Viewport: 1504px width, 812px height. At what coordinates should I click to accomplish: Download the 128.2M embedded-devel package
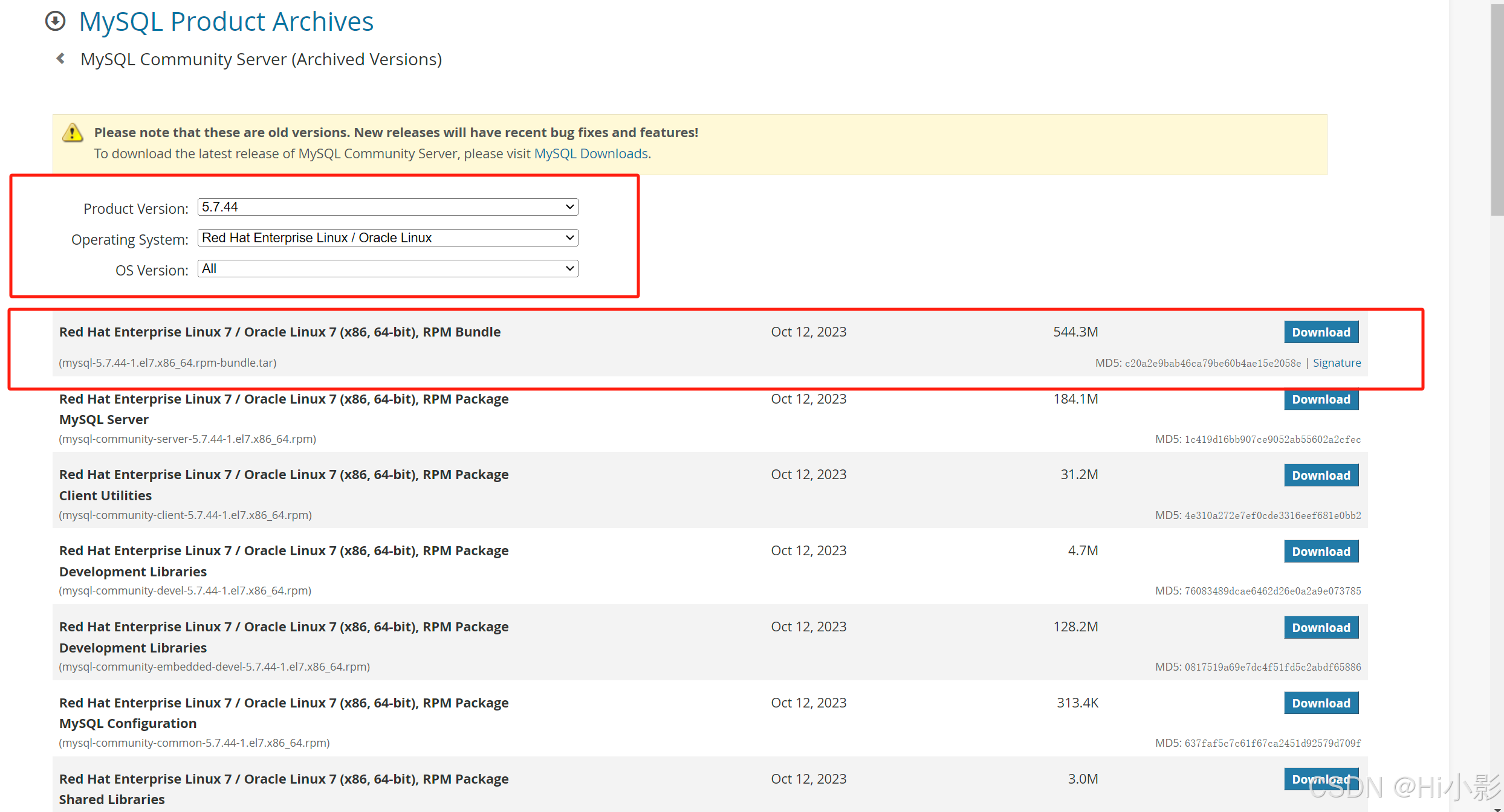1321,627
